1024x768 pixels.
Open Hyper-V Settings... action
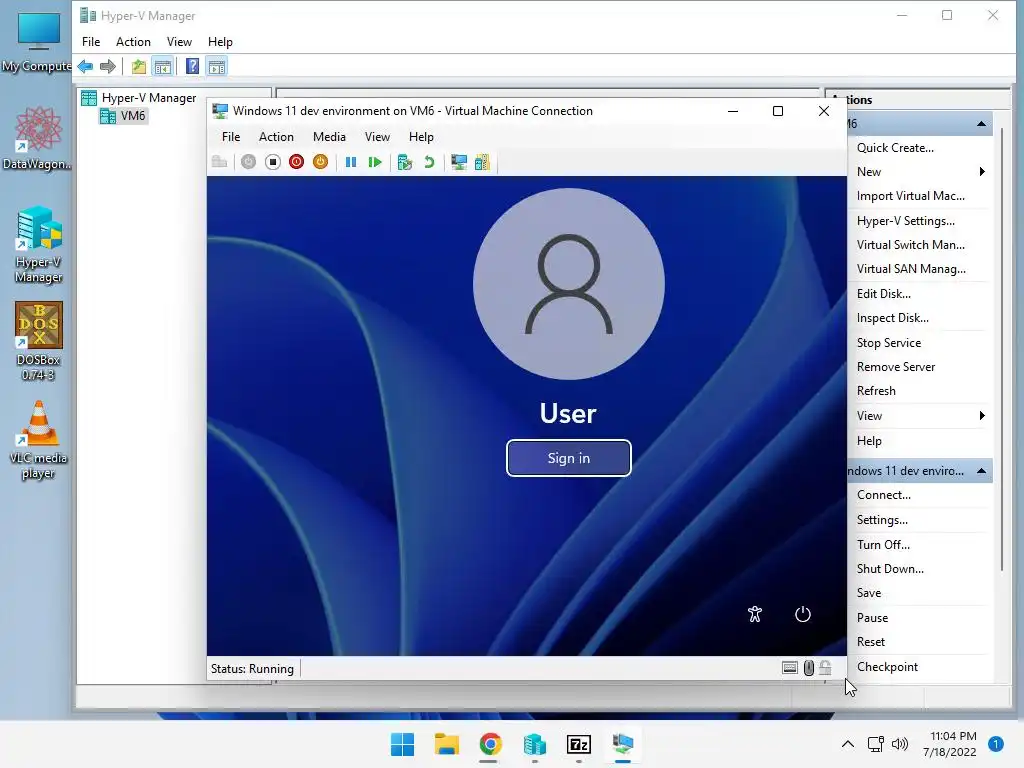(906, 221)
